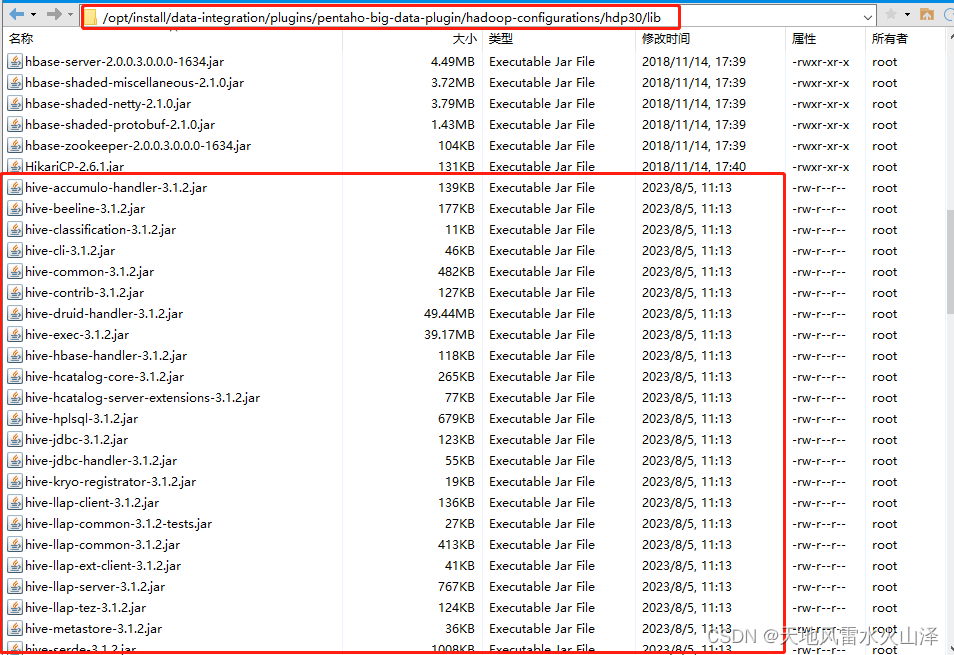
Task: Click the jar icon beside HikariCP-2.6.1.jar
Action: (13, 166)
